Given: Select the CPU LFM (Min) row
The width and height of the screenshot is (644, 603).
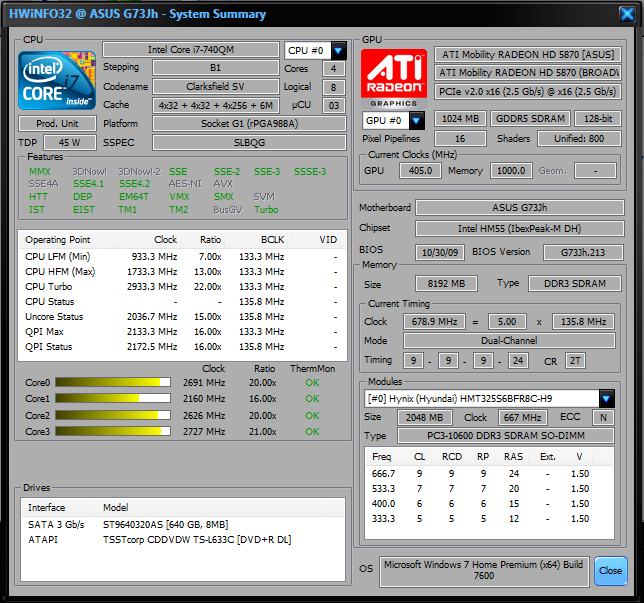Looking at the screenshot, I should point(182,257).
